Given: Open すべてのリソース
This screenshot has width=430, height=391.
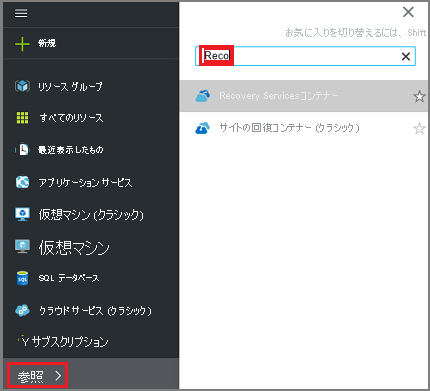Looking at the screenshot, I should pyautogui.click(x=71, y=118).
